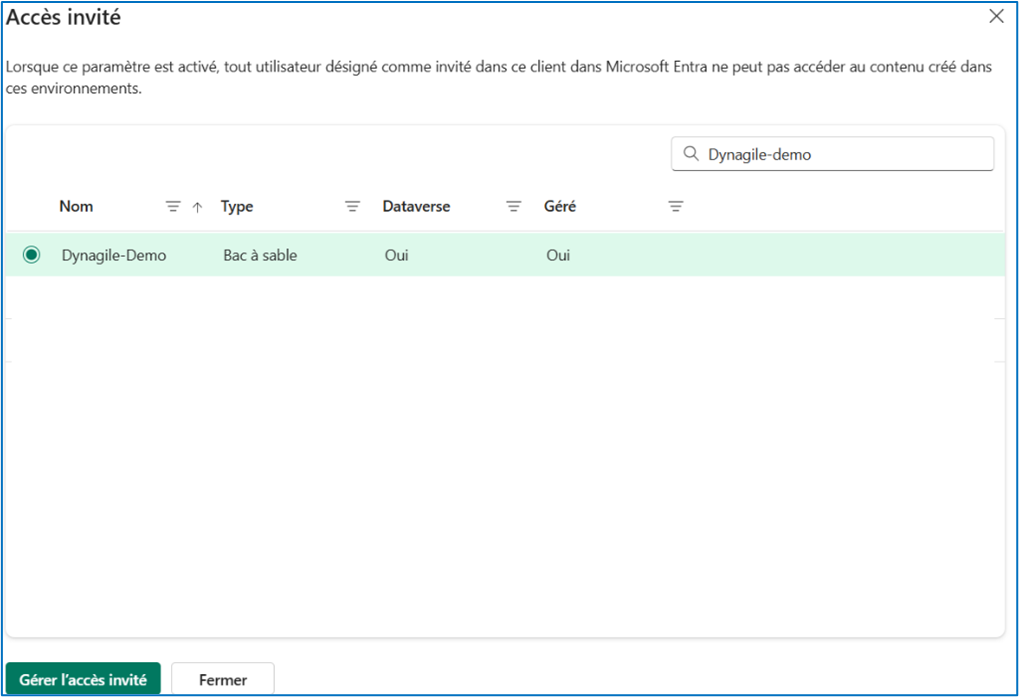Click Oui in the Dataverse column
The width and height of the screenshot is (1019, 697).
coord(396,255)
